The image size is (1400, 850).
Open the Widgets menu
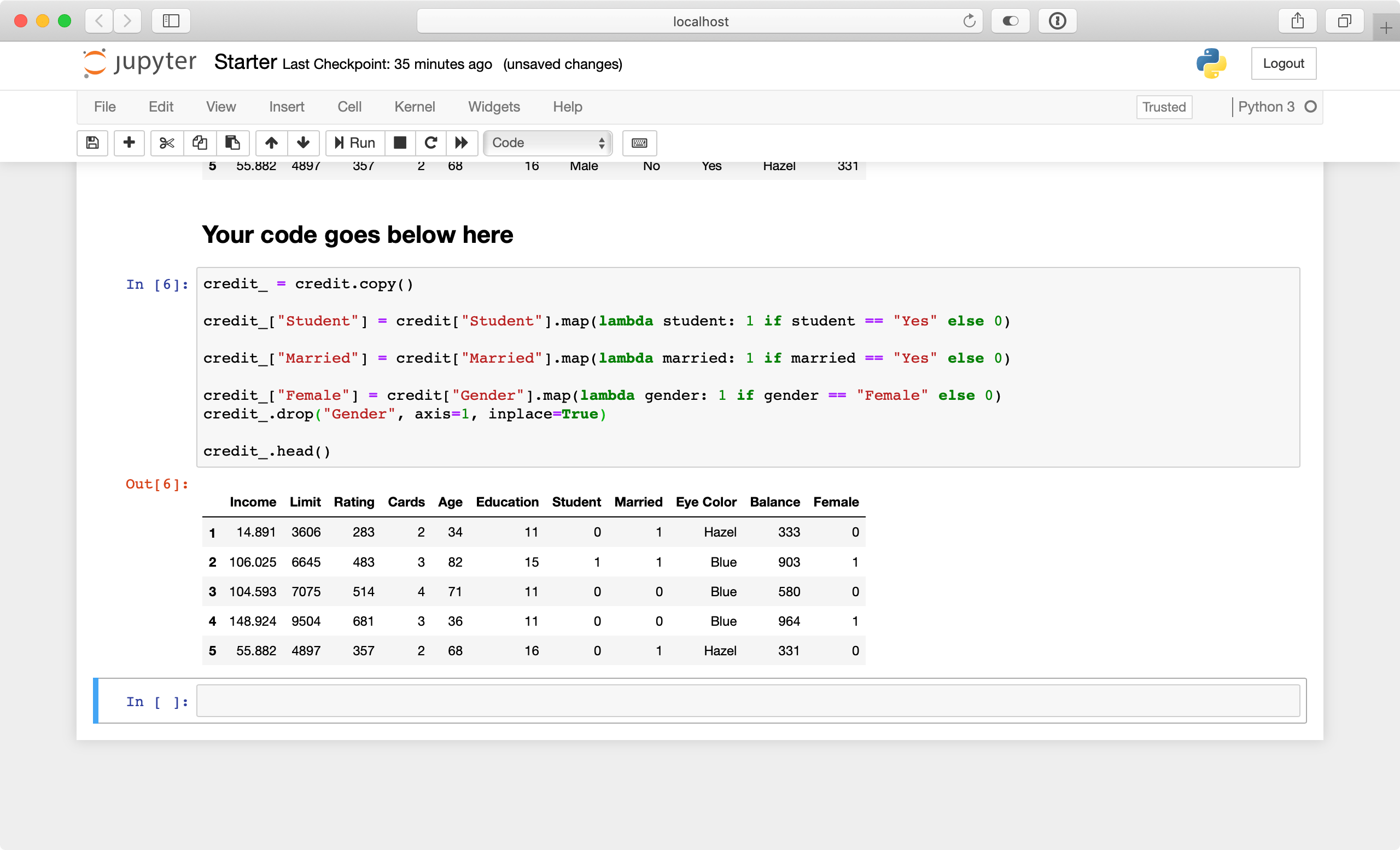click(x=493, y=107)
